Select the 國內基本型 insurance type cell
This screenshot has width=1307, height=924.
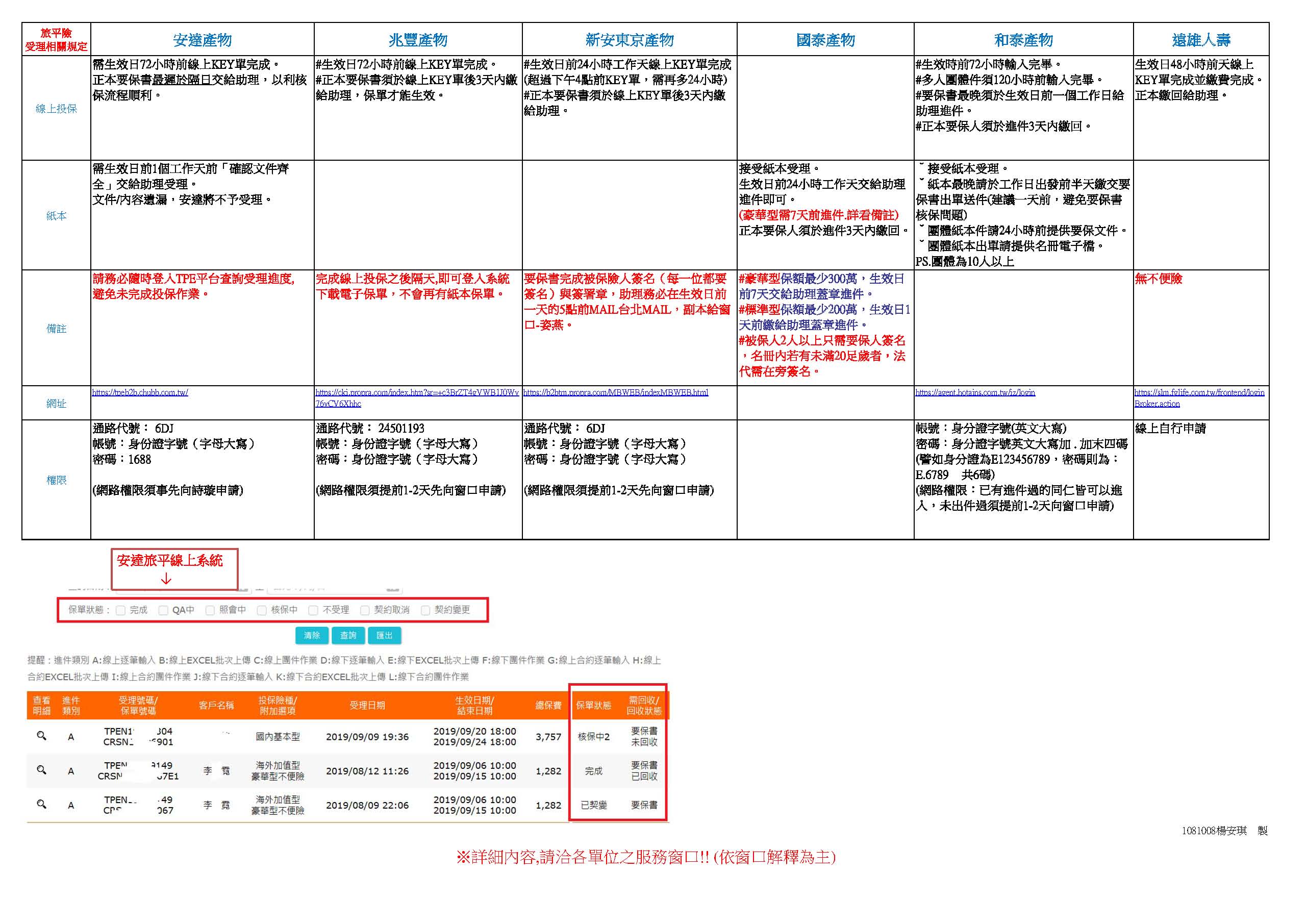[277, 737]
